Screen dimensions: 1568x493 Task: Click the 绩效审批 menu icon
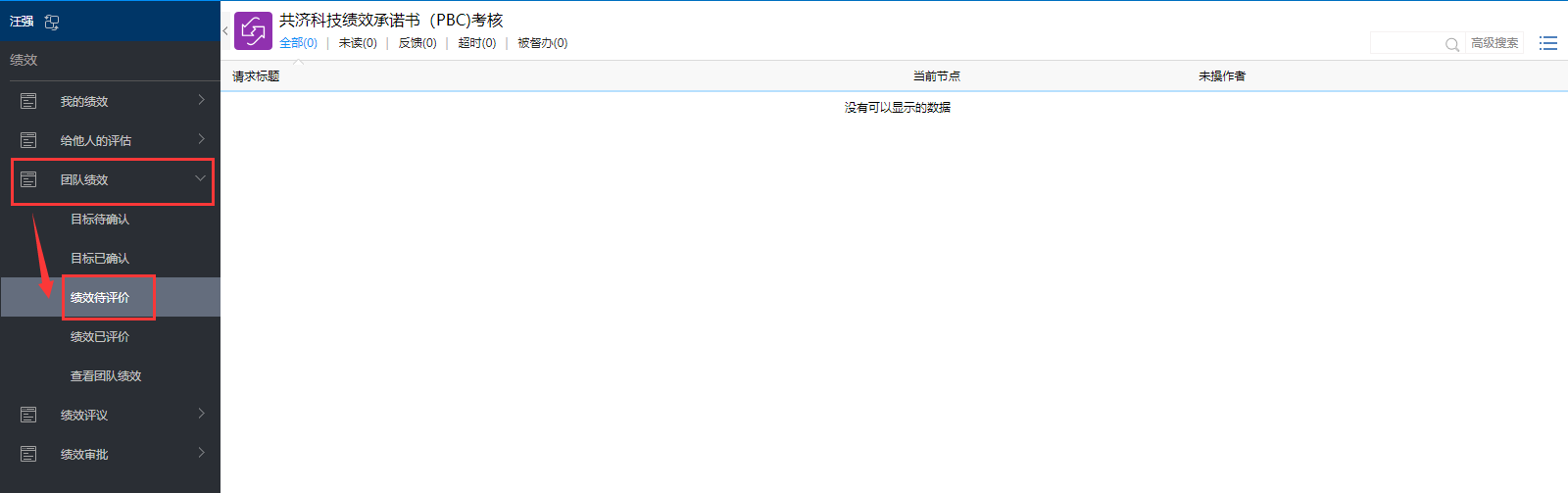coord(28,454)
